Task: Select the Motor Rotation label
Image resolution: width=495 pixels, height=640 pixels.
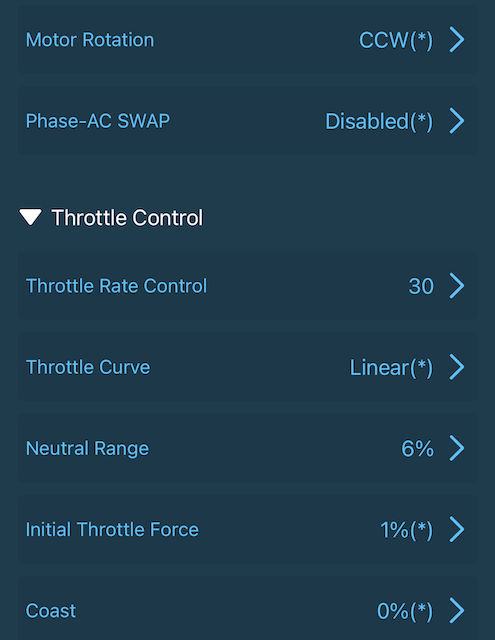Action: point(90,40)
